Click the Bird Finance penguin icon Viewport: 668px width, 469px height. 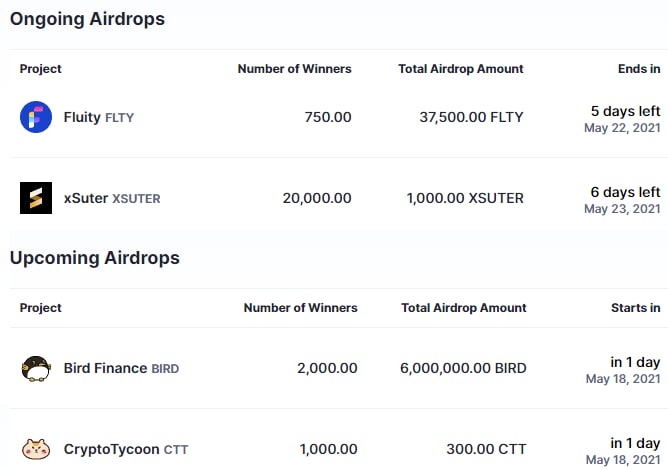point(36,368)
